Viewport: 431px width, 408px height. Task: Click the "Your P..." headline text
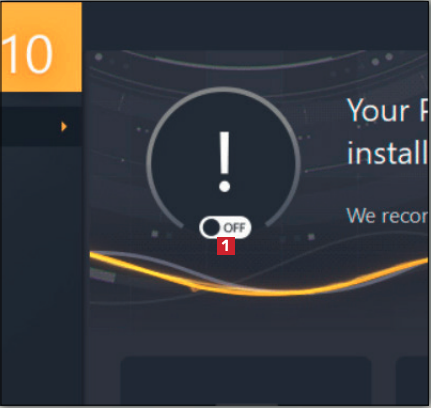[x=387, y=110]
